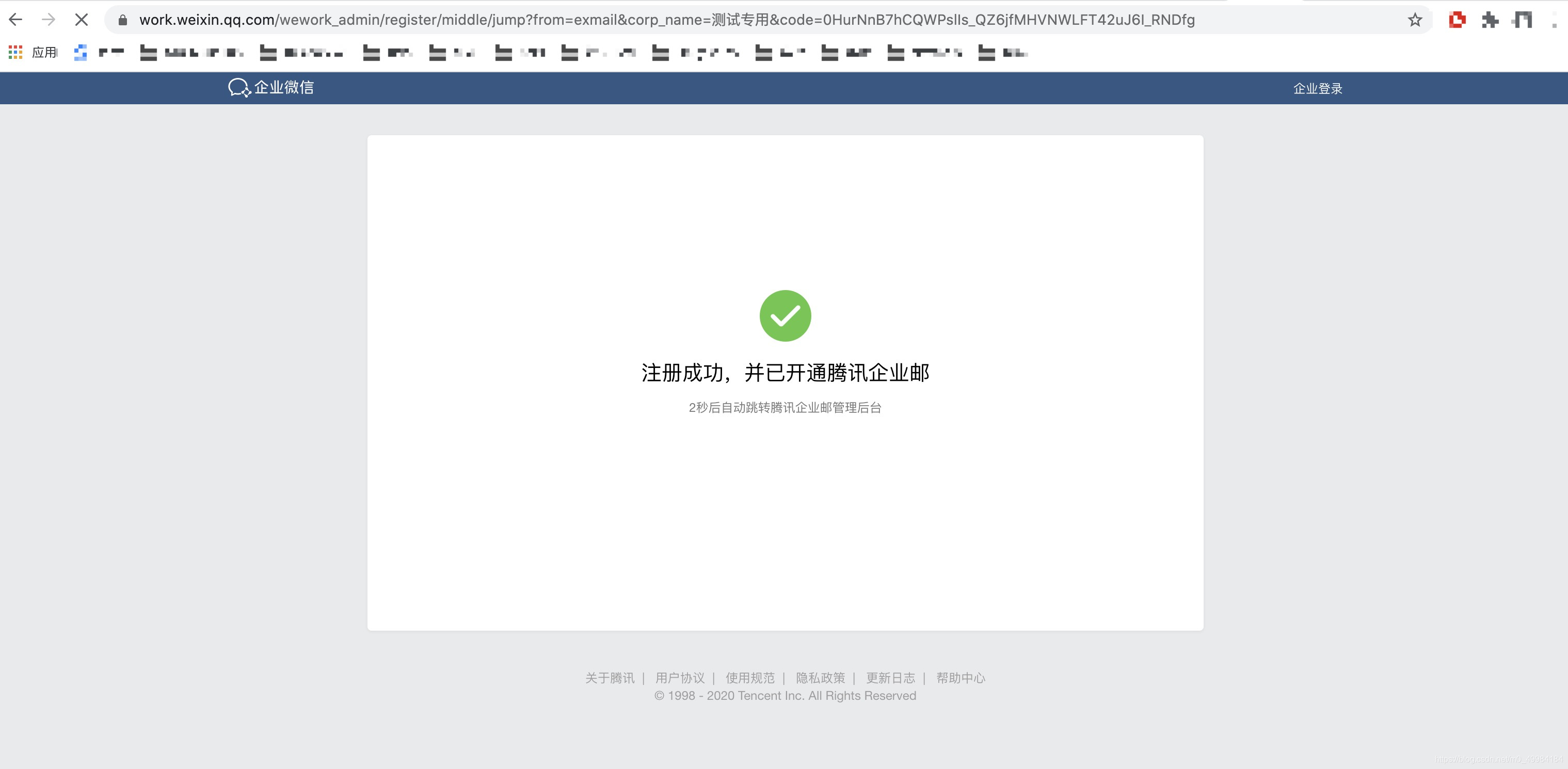The image size is (1568, 769).
Task: Open the 隐私政策 footer link
Action: pyautogui.click(x=820, y=678)
